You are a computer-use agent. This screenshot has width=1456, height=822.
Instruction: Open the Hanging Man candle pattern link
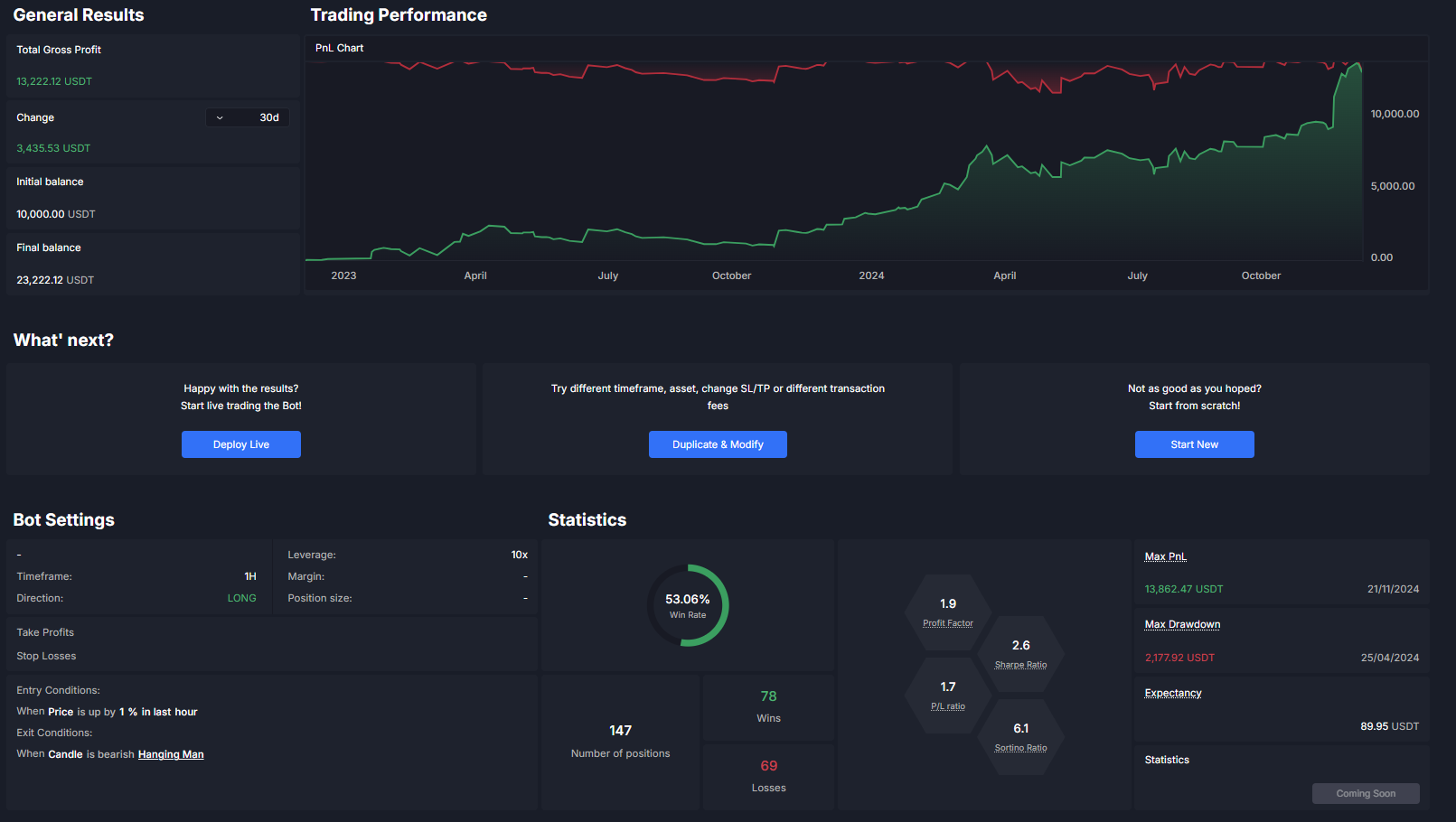coord(171,754)
